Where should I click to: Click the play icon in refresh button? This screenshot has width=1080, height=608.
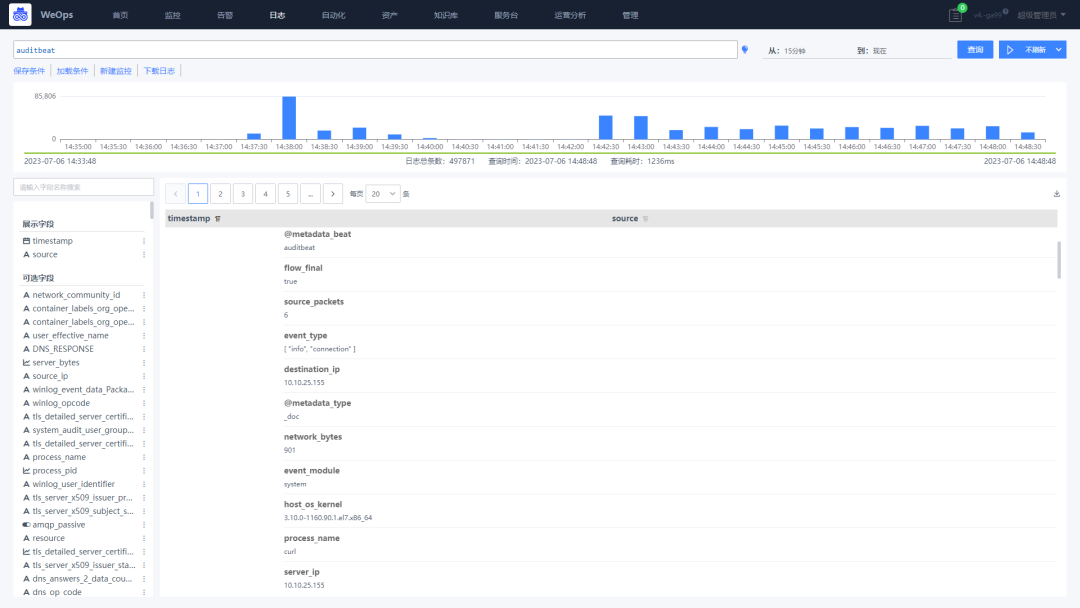click(1010, 50)
